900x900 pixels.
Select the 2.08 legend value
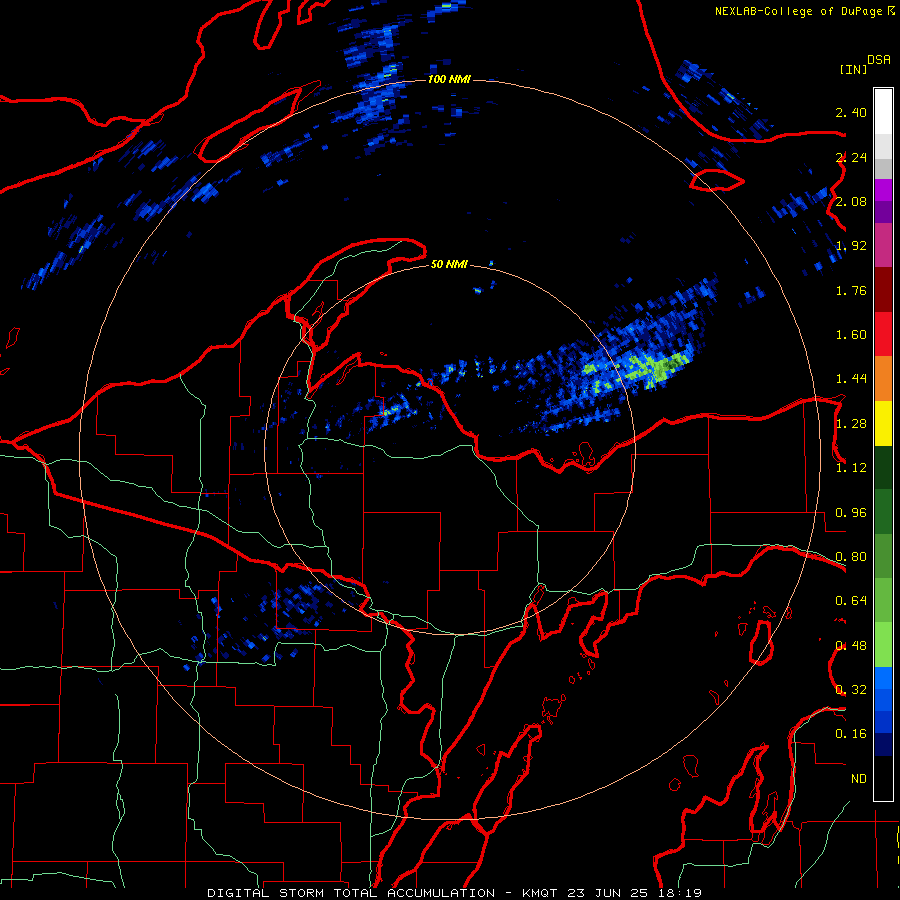coord(851,201)
